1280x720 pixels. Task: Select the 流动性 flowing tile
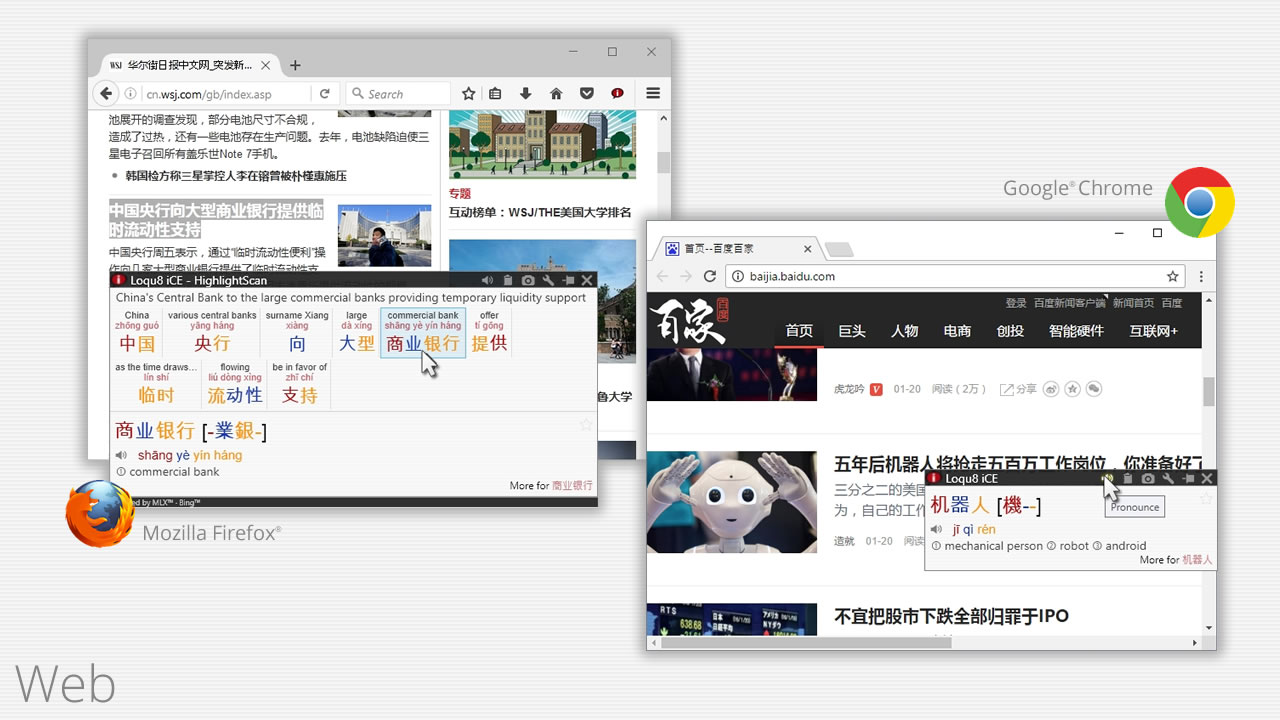[235, 386]
